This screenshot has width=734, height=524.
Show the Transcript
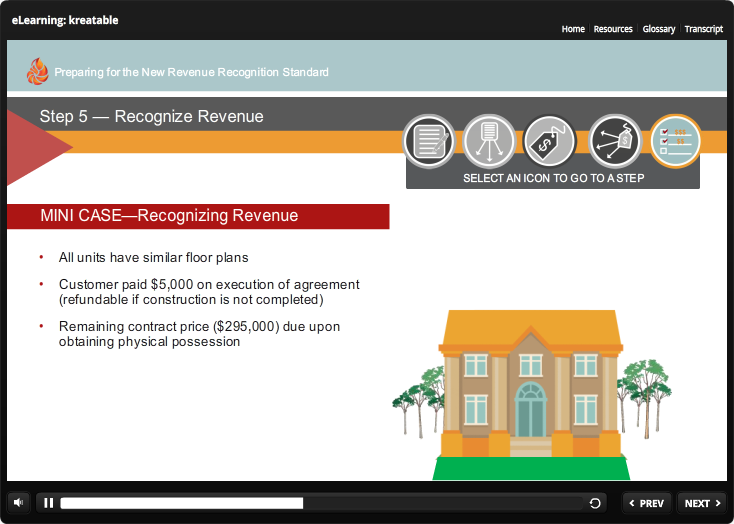pyautogui.click(x=704, y=29)
